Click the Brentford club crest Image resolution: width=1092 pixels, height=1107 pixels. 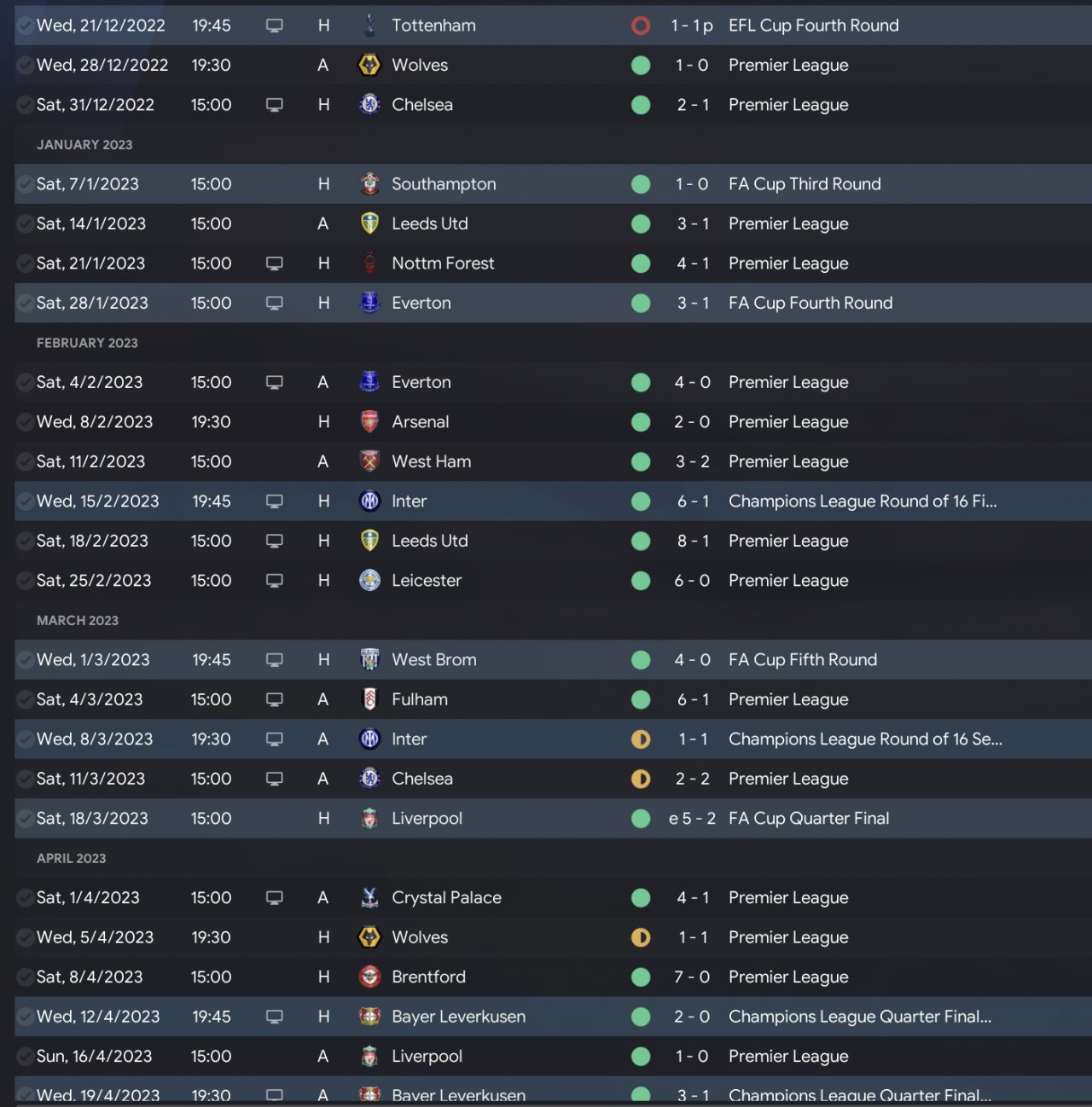[369, 977]
